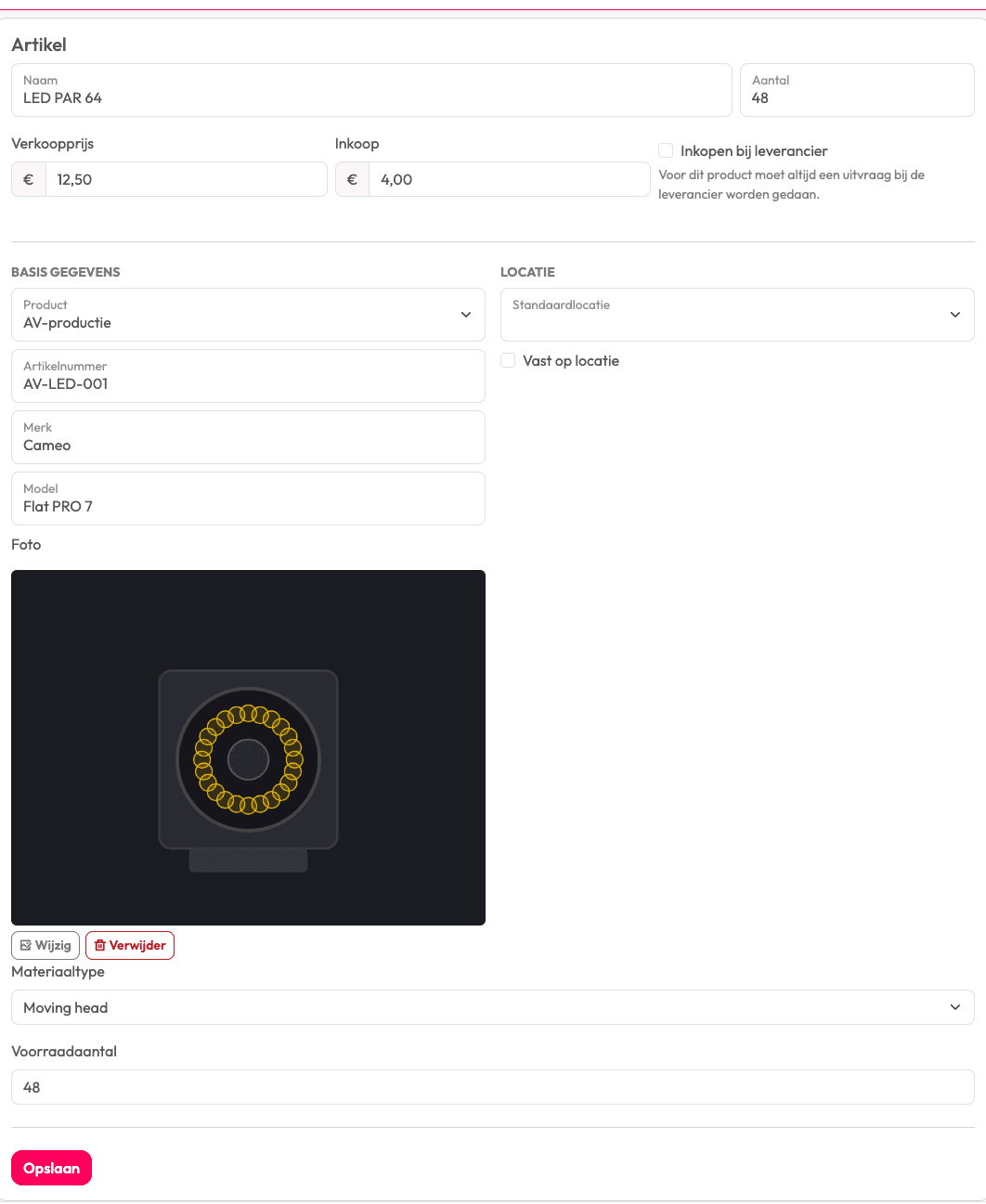Click the Voorraadaantal input field

pyautogui.click(x=493, y=1087)
